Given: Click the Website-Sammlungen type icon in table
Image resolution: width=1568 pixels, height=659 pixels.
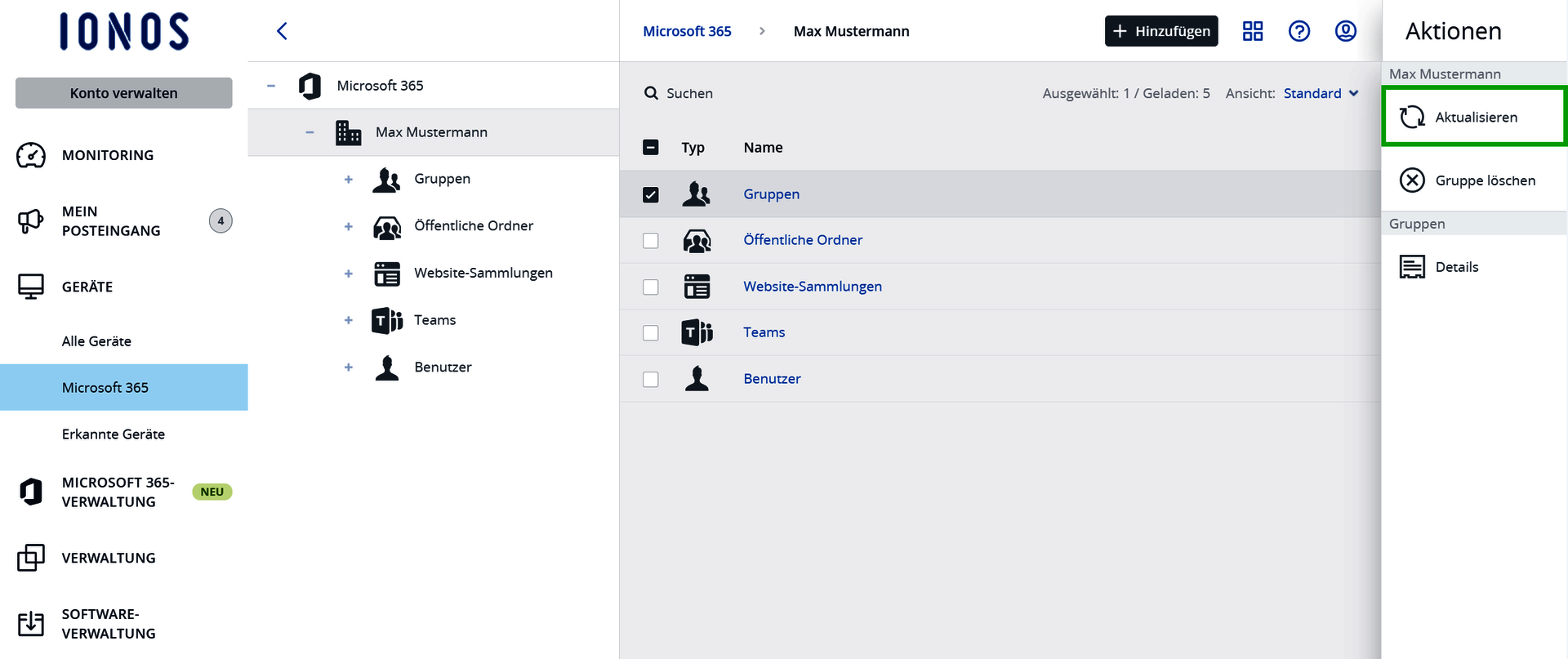Looking at the screenshot, I should coord(697,287).
